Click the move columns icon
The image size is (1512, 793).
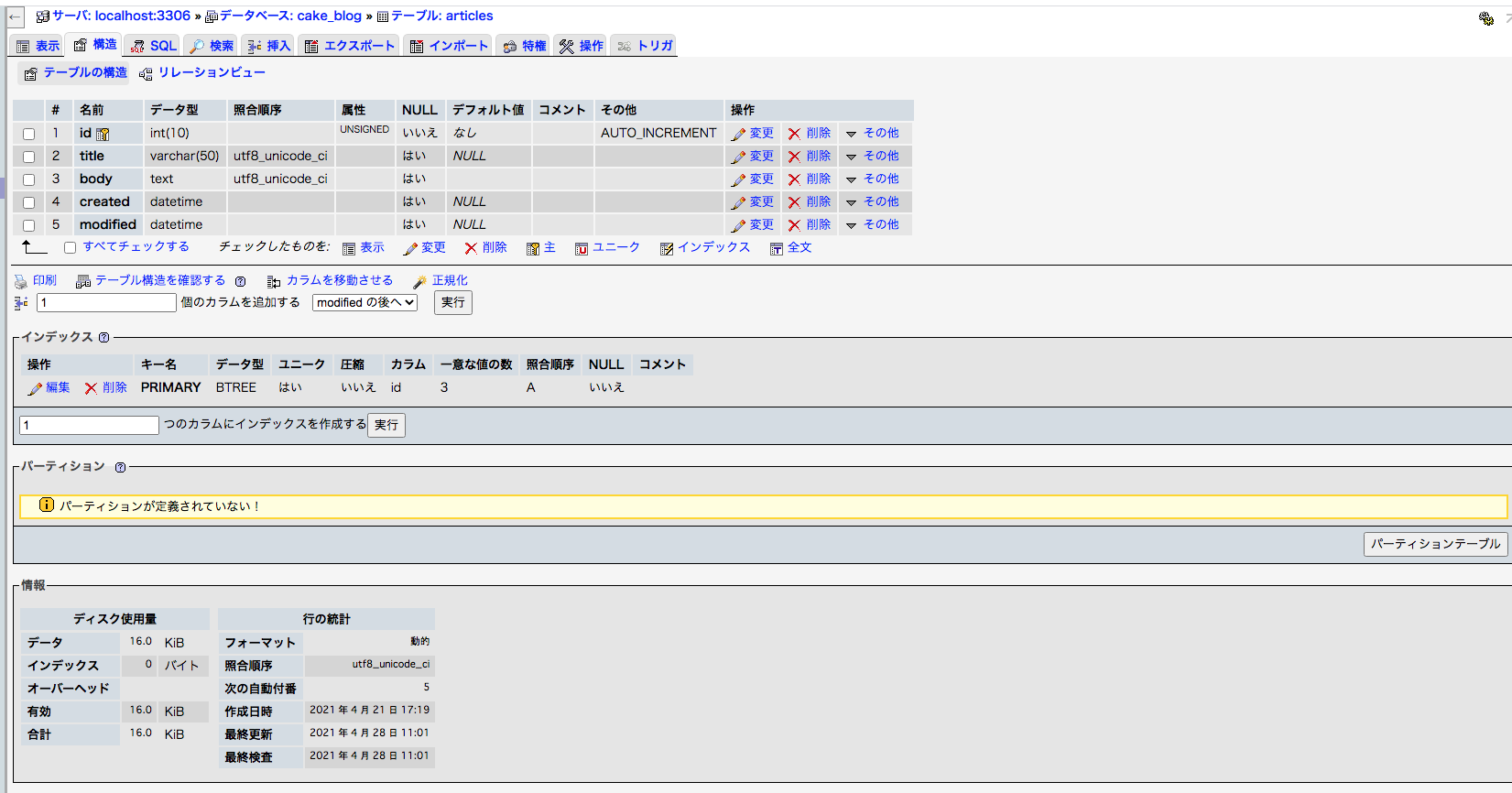click(274, 281)
